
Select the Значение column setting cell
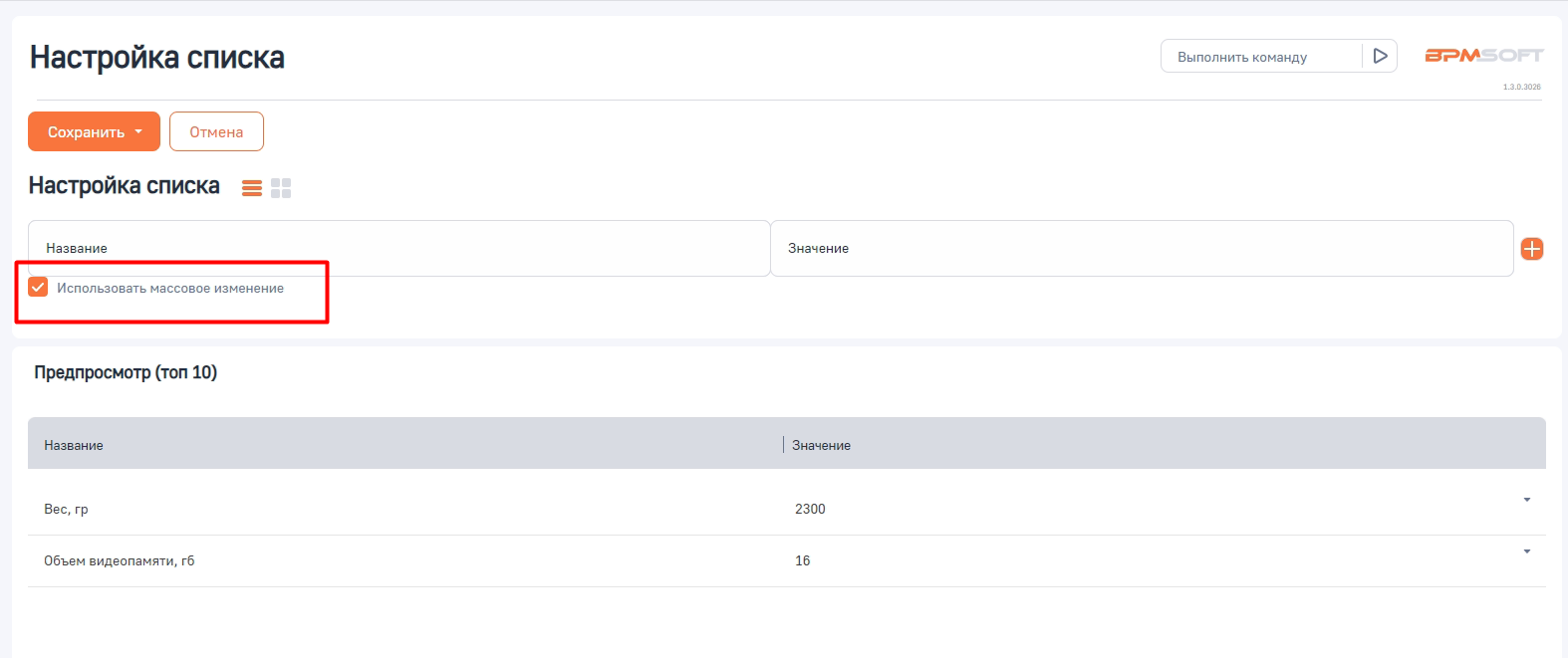[x=1142, y=248]
